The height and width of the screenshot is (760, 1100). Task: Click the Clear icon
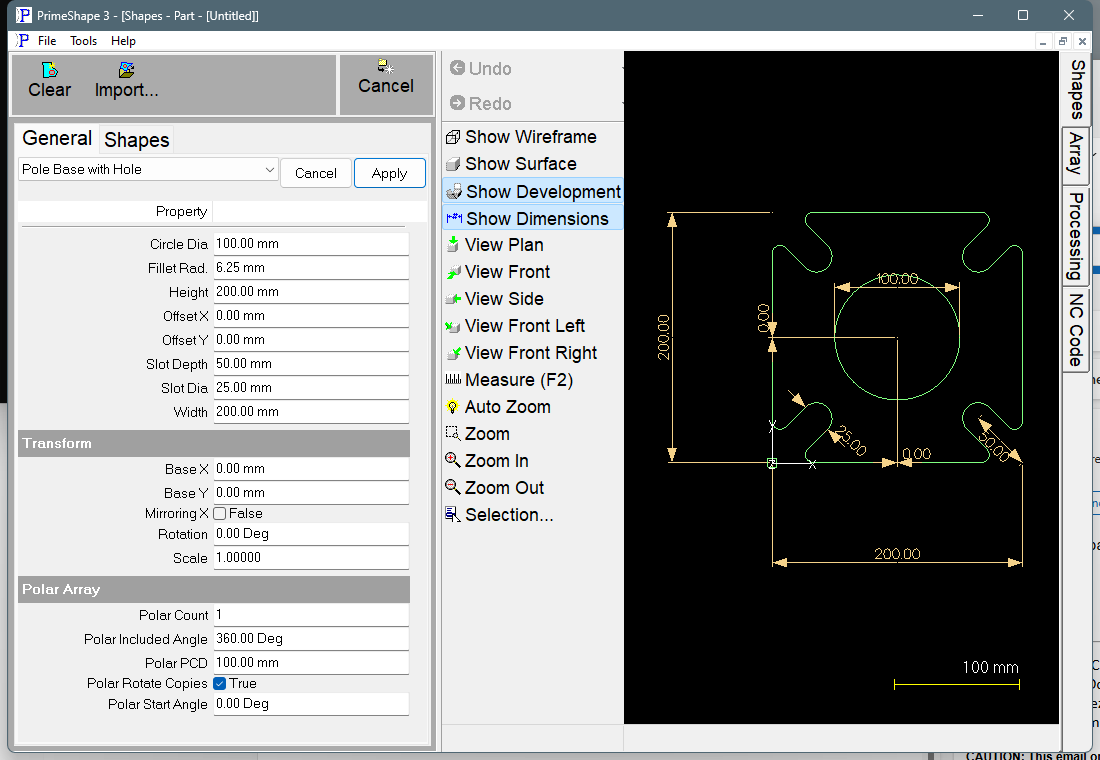50,70
